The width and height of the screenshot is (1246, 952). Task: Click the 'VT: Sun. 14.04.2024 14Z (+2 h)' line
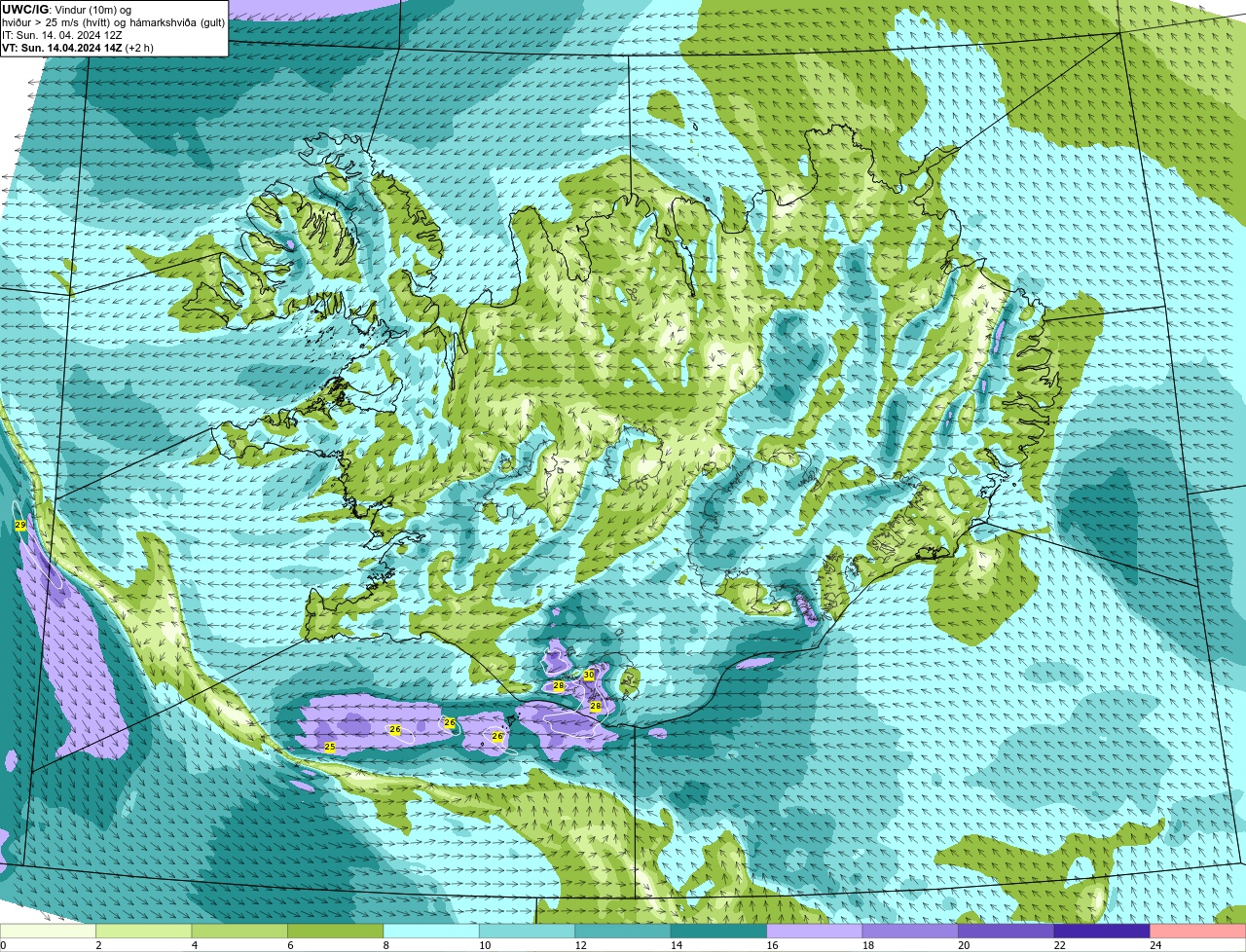pos(77,47)
